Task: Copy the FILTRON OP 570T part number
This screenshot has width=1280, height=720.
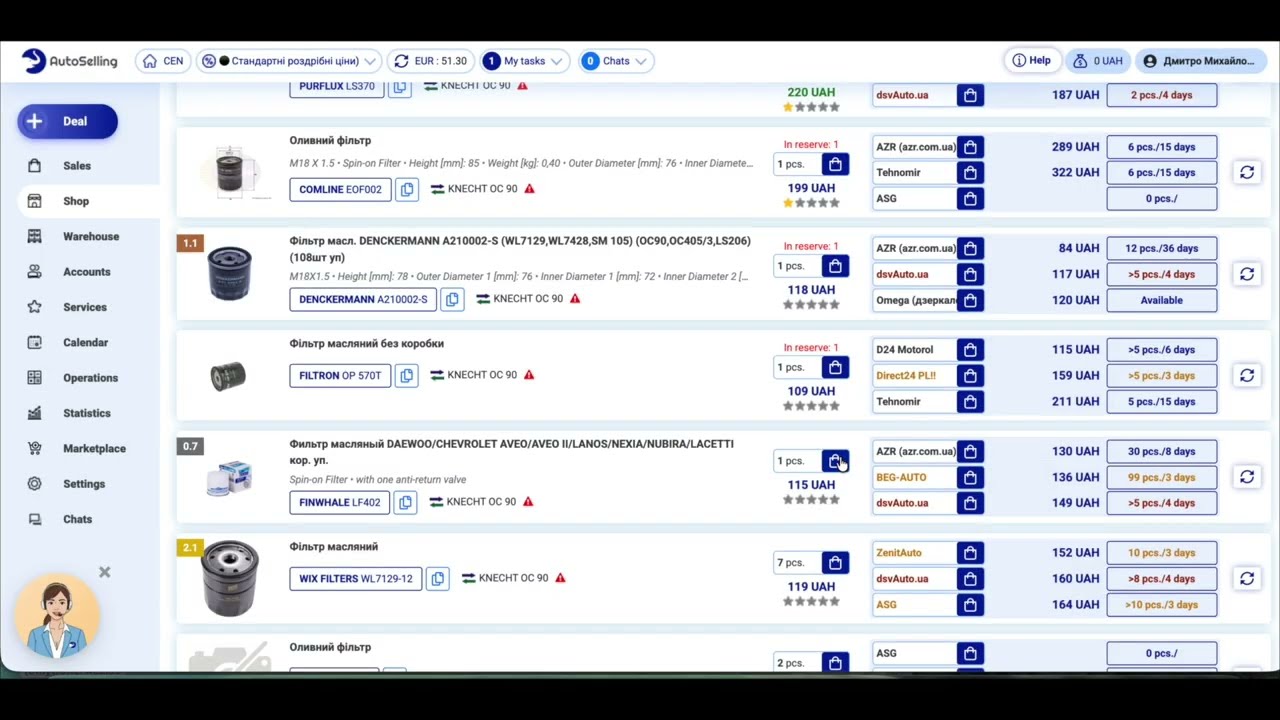Action: 406,376
